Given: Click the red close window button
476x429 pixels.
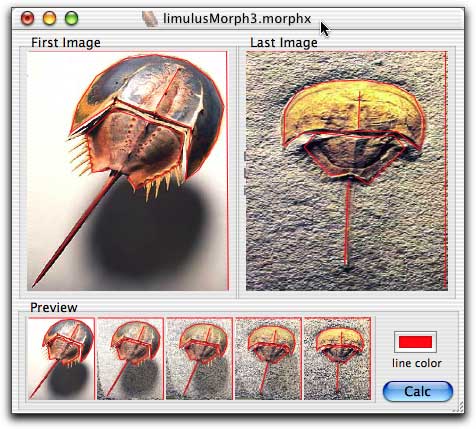Looking at the screenshot, I should [27, 18].
